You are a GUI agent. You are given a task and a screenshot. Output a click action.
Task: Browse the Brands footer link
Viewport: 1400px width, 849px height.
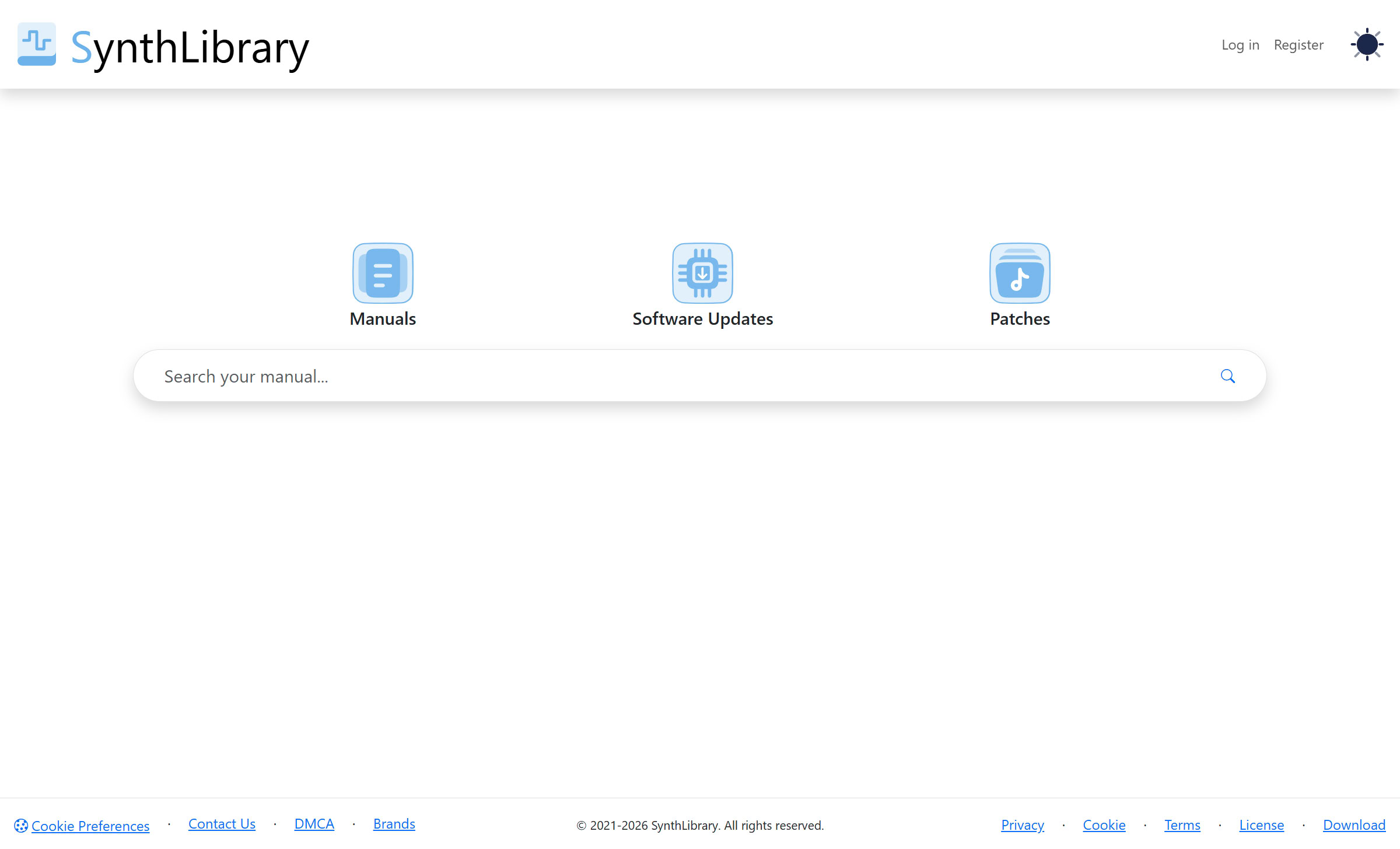click(x=394, y=824)
